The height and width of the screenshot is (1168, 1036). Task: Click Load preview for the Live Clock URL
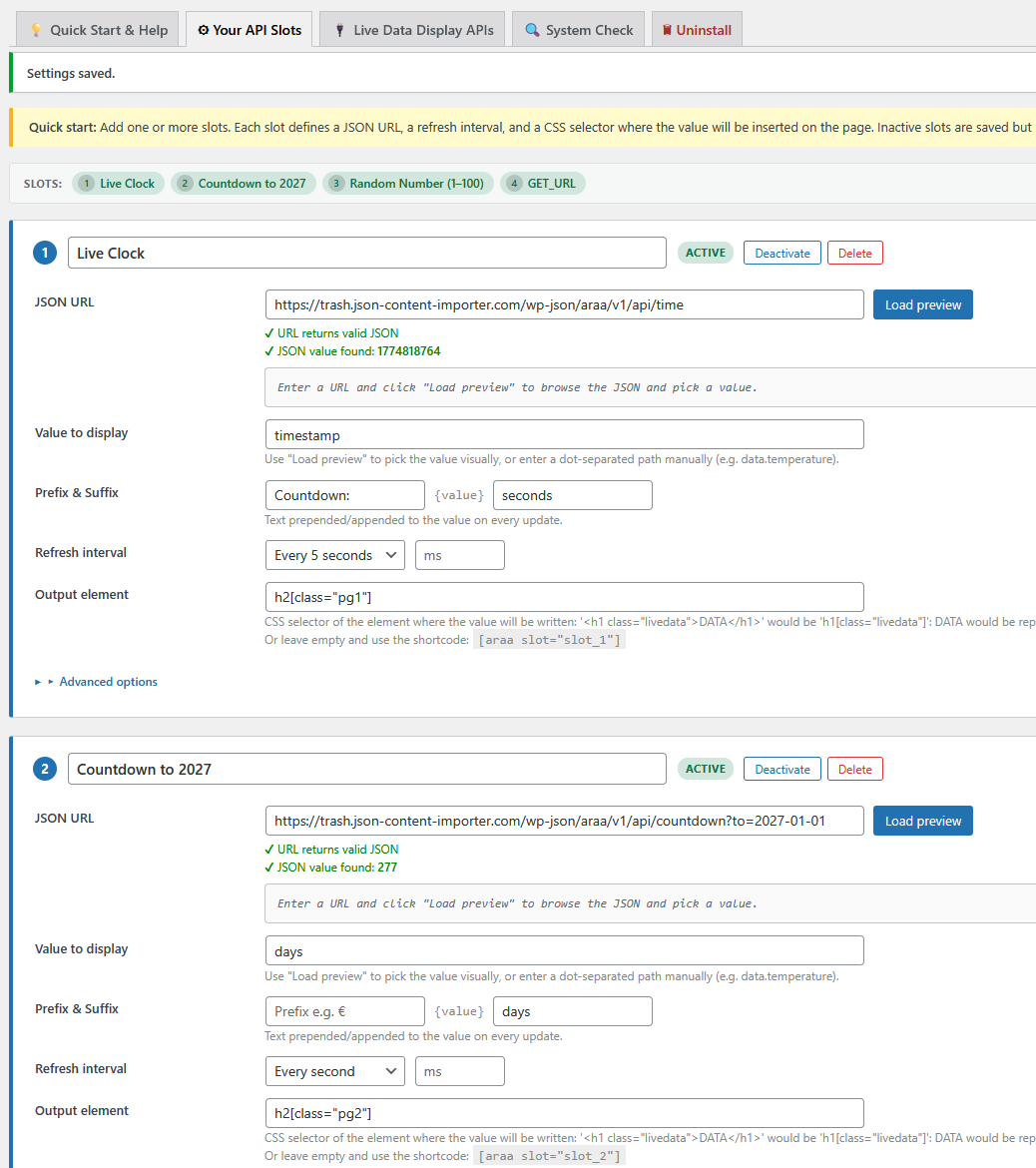[922, 304]
